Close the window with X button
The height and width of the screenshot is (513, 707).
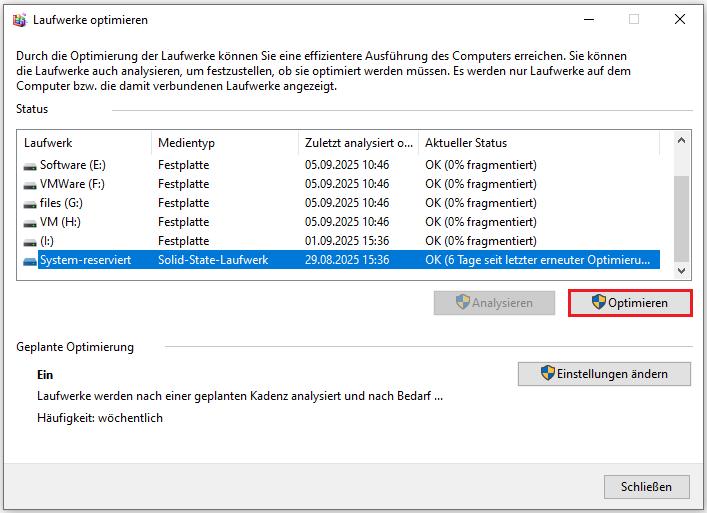pos(680,19)
